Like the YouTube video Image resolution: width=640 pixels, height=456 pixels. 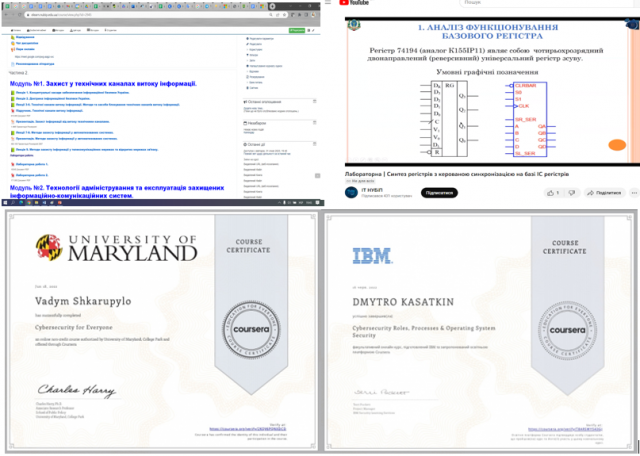(x=553, y=193)
